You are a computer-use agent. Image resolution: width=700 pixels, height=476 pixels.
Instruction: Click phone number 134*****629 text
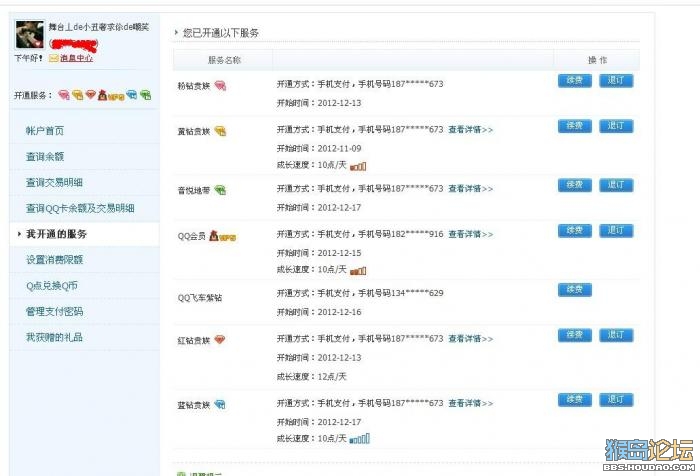coord(417,293)
